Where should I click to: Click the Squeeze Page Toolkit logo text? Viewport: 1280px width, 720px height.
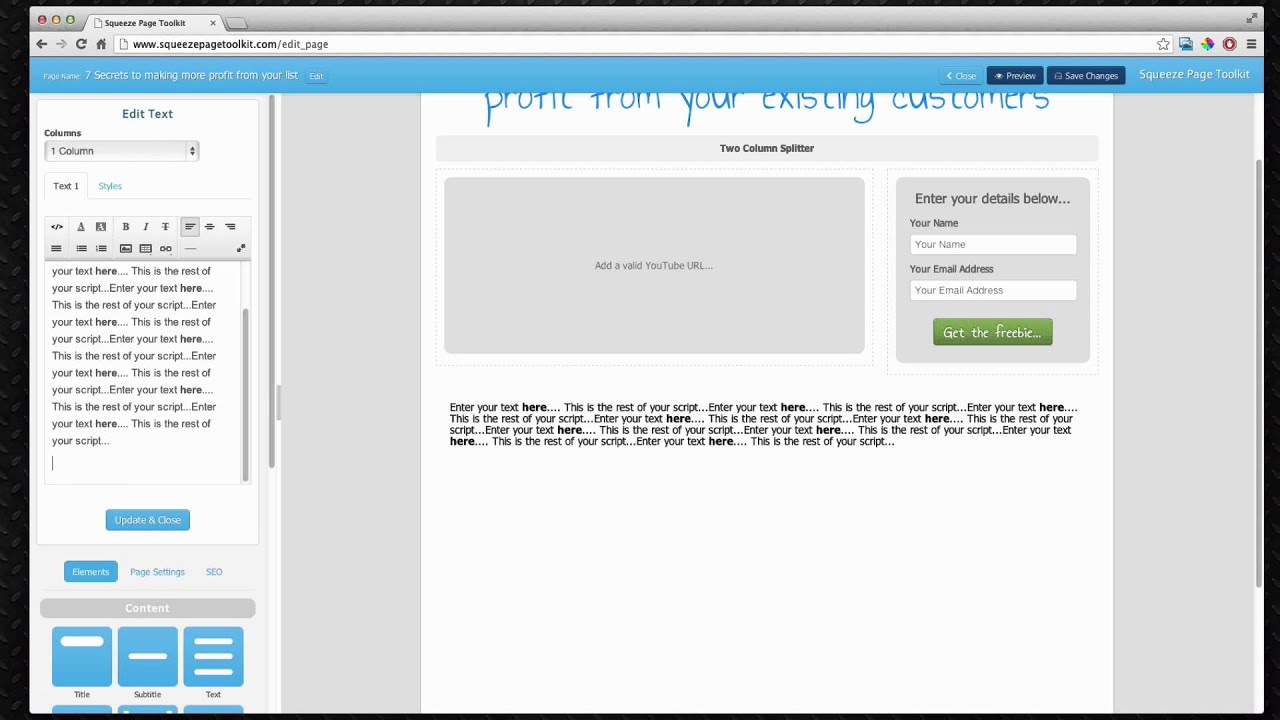point(1194,75)
